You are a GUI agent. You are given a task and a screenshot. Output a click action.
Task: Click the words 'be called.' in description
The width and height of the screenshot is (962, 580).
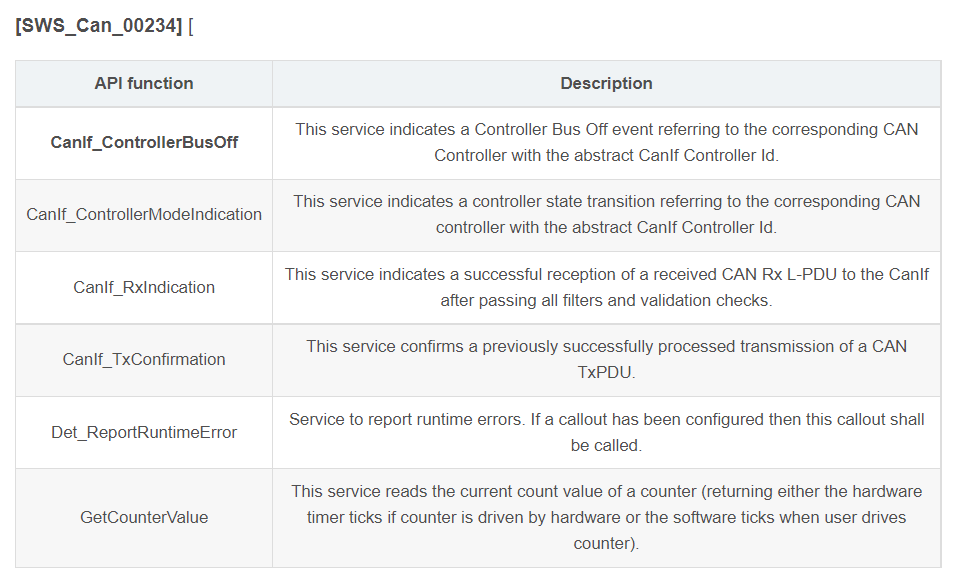606,445
